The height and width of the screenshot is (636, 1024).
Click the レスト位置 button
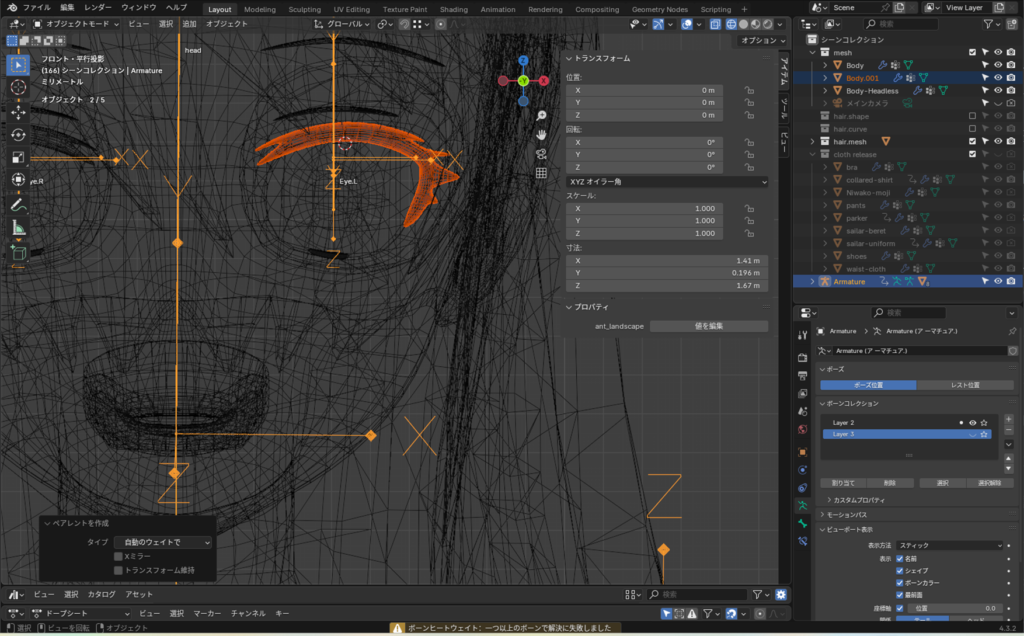pos(963,385)
